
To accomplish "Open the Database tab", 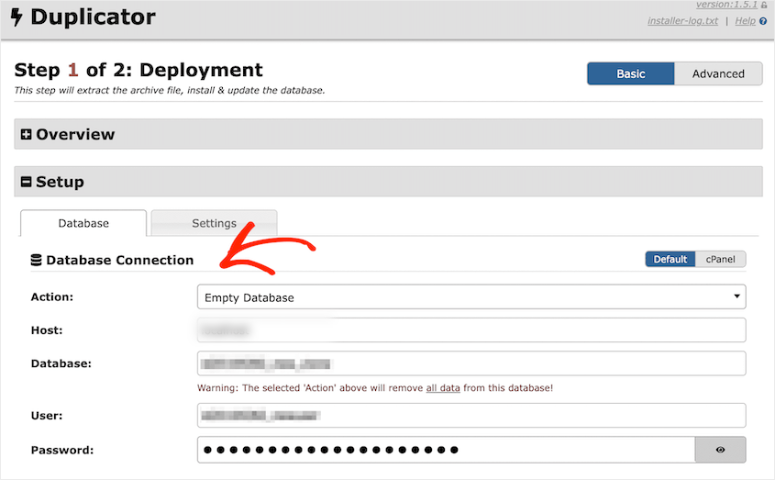I will coord(84,223).
